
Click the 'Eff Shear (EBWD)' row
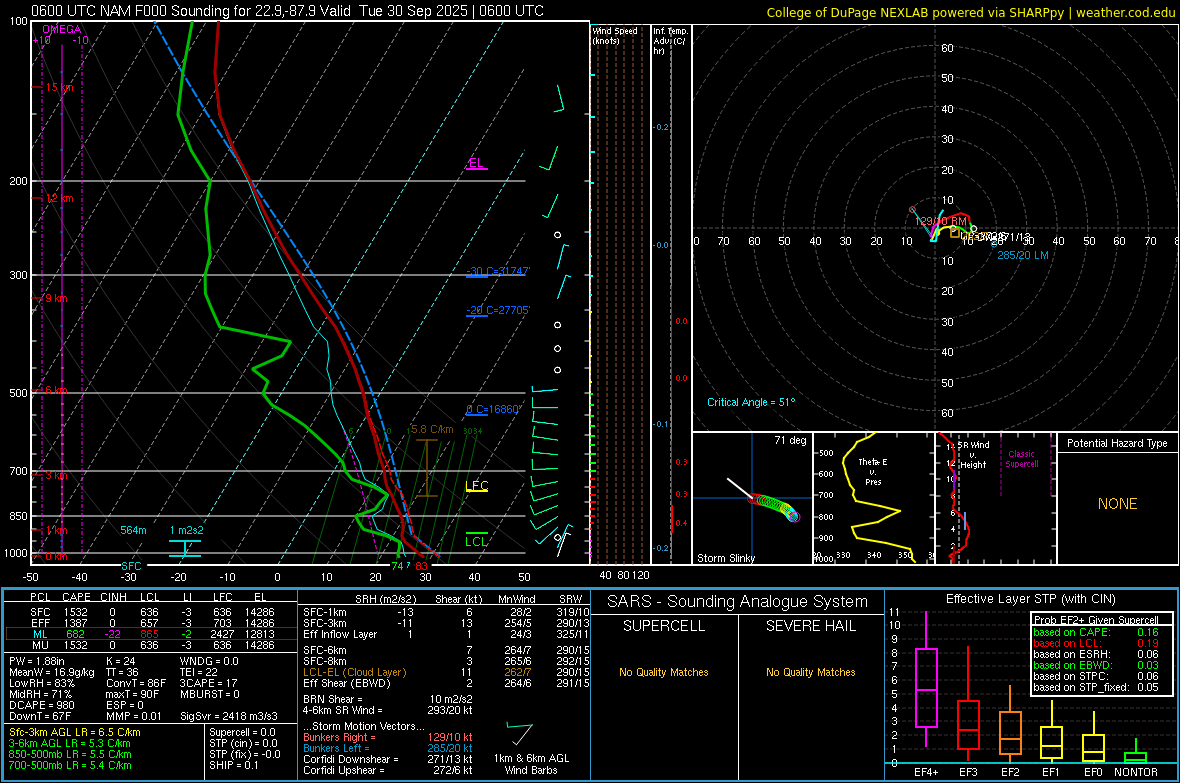446,683
